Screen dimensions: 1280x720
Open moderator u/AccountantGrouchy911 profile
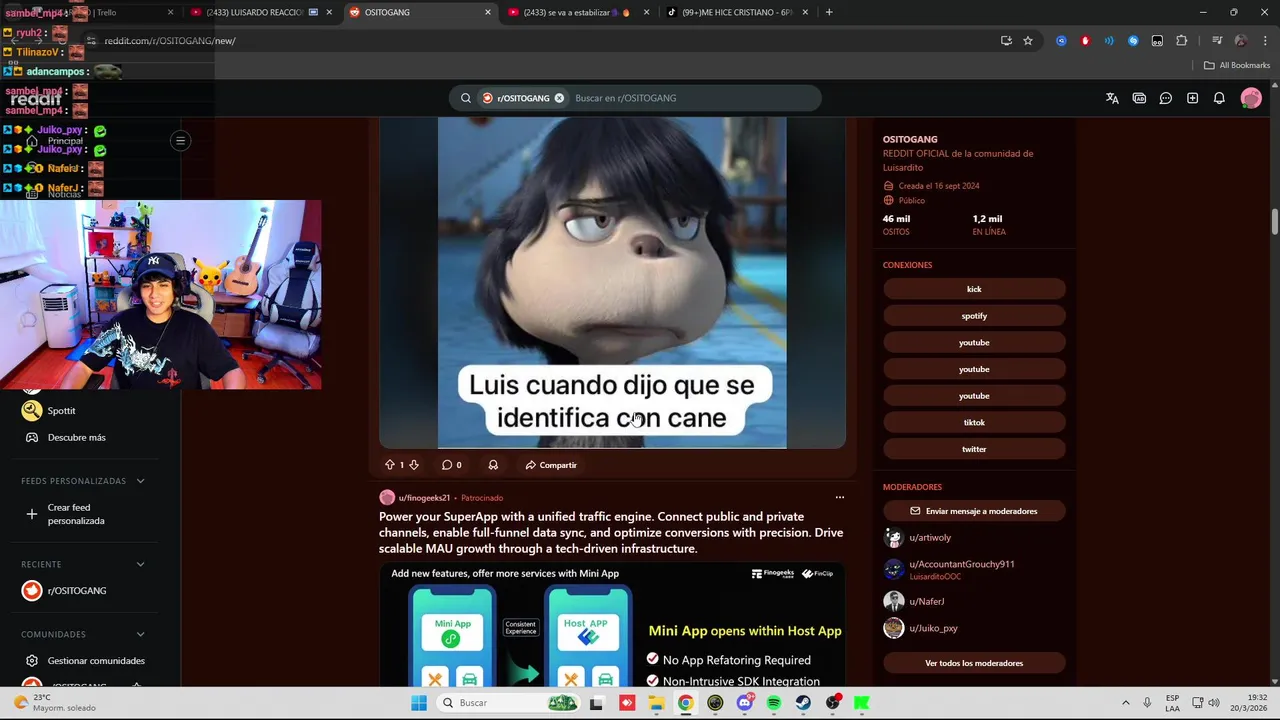[961, 564]
